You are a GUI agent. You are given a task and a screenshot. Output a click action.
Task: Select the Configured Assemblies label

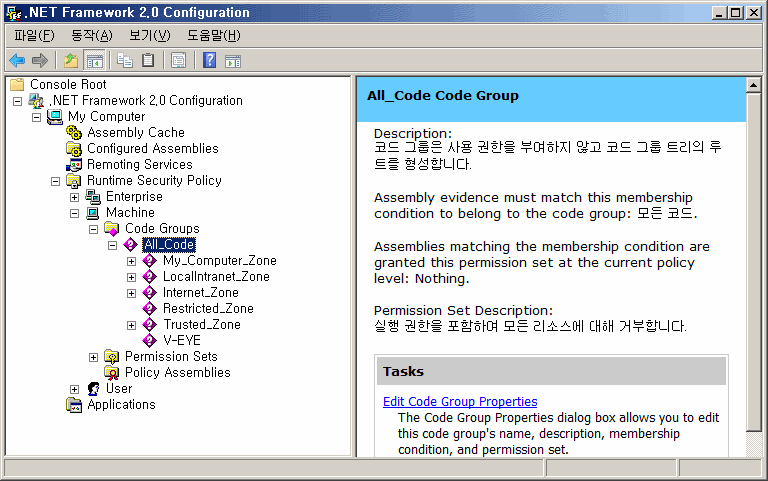(x=152, y=148)
